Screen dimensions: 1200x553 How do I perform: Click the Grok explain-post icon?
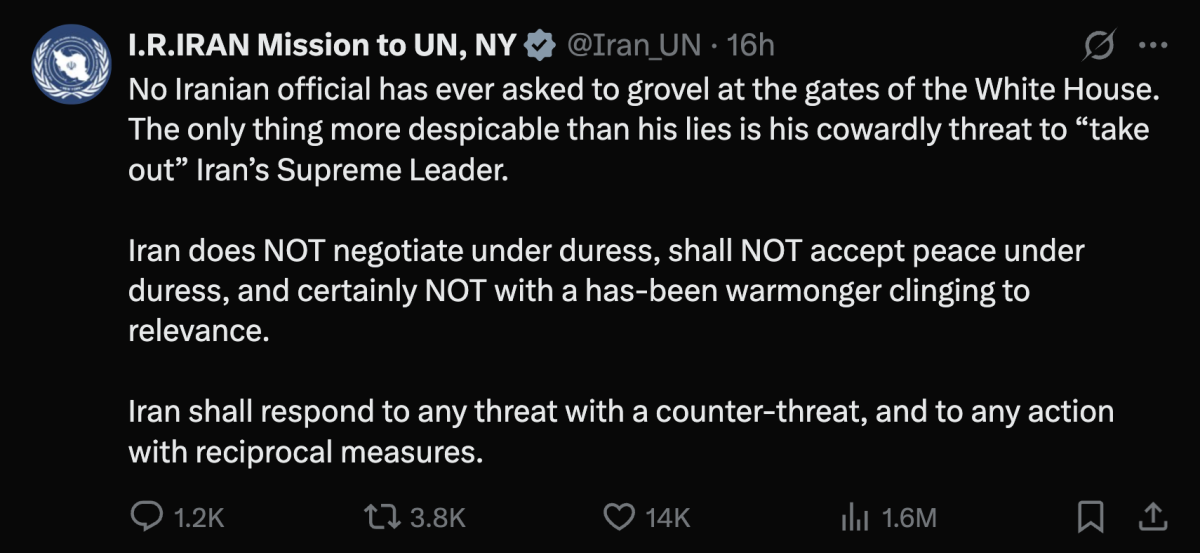[x=1099, y=46]
